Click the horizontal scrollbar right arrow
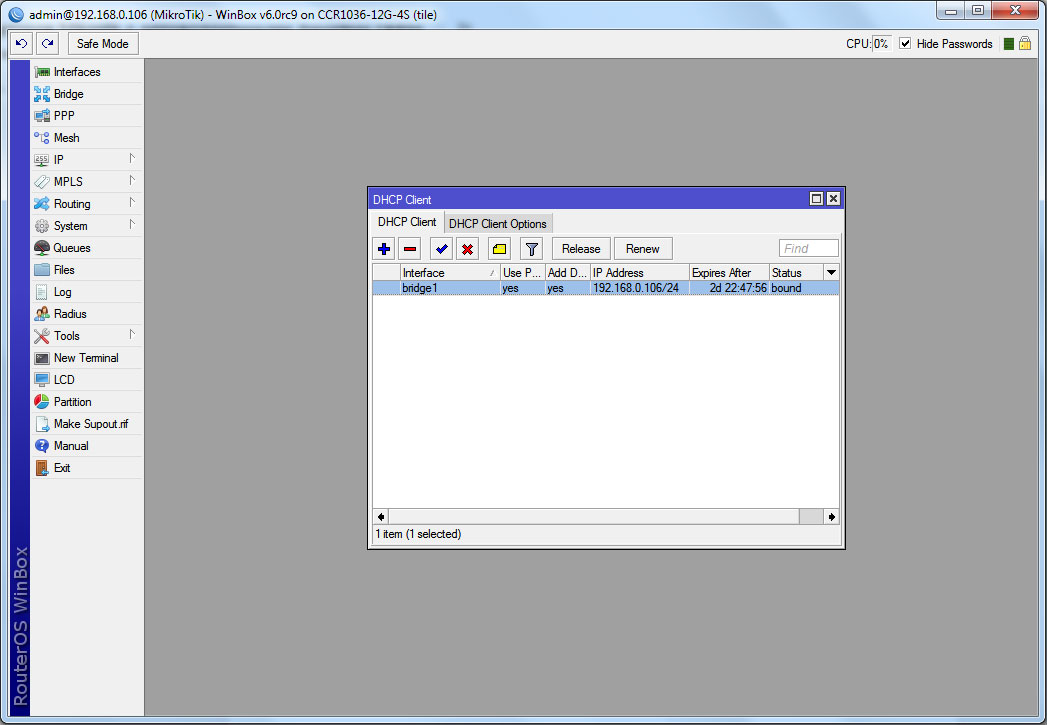This screenshot has width=1047, height=725. click(x=831, y=517)
